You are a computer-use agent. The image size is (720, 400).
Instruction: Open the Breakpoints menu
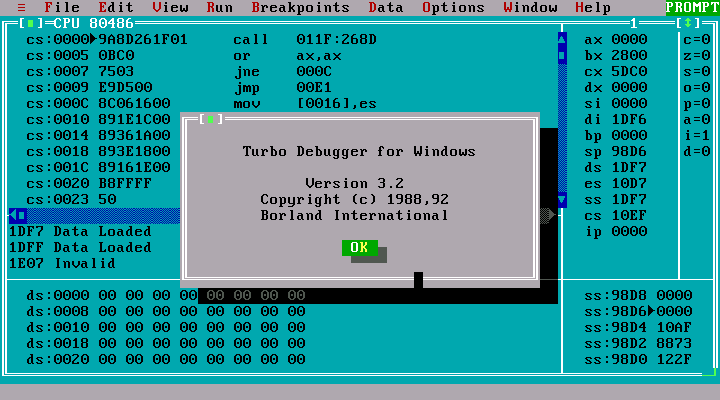pos(300,7)
